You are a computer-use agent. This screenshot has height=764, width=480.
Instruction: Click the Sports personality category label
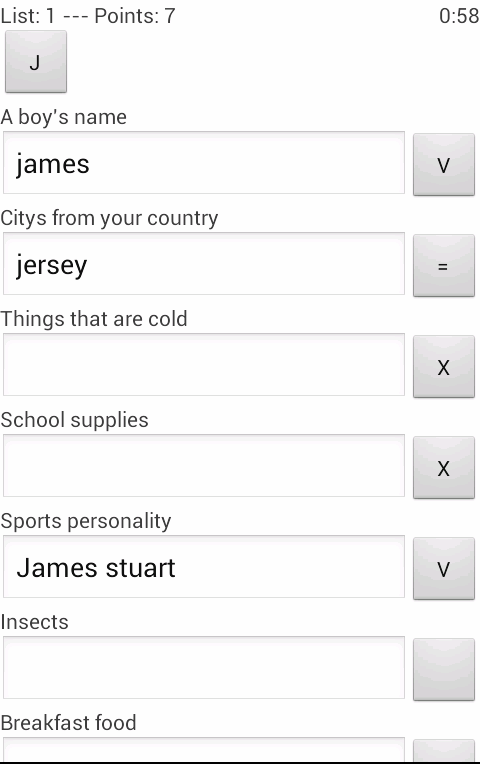pos(86,521)
